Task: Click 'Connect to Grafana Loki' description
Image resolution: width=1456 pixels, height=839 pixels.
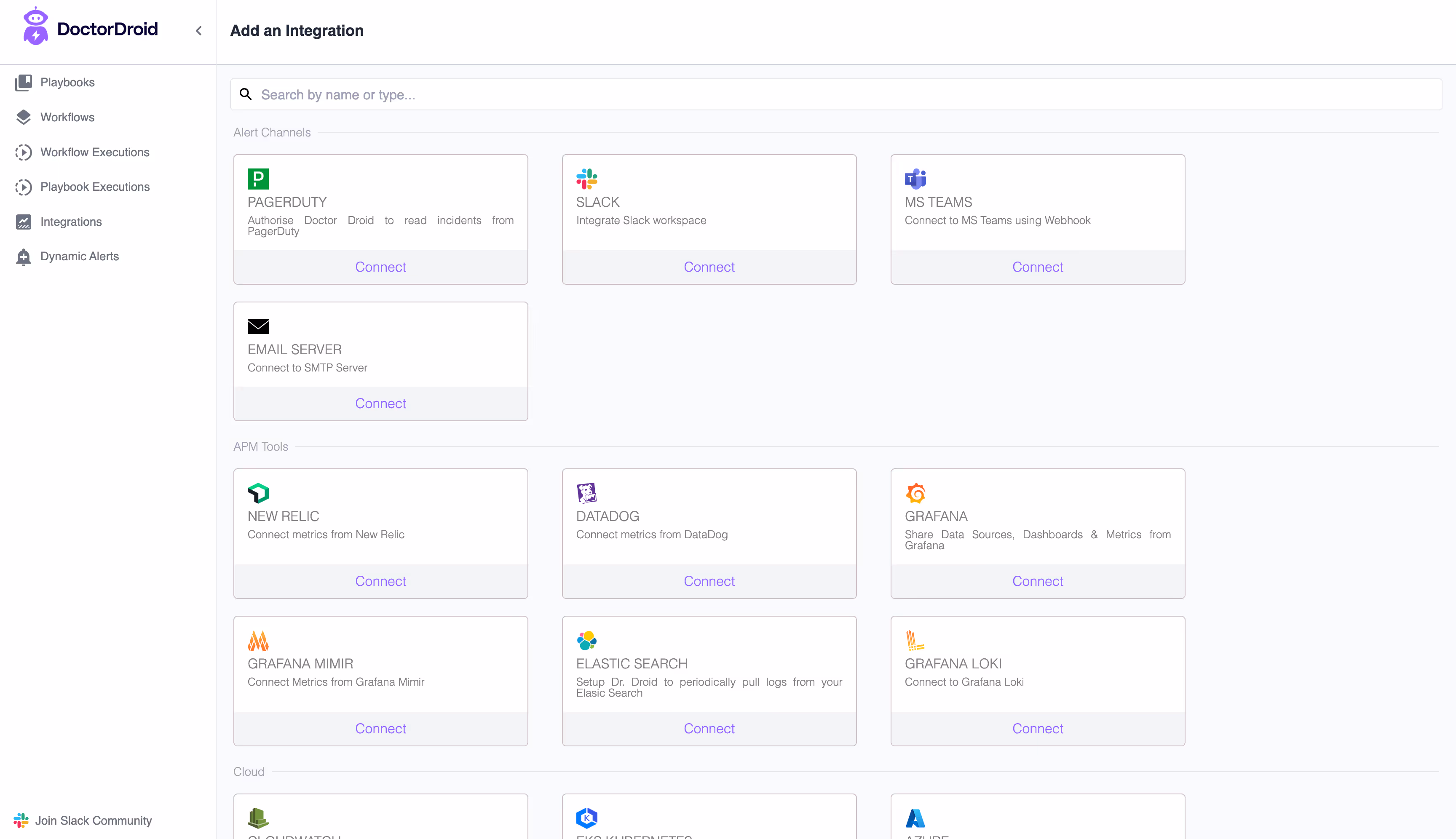Action: (x=964, y=681)
